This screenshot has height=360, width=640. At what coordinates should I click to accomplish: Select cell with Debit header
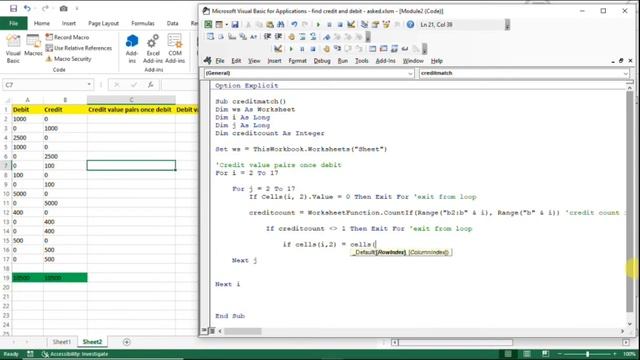coord(27,109)
